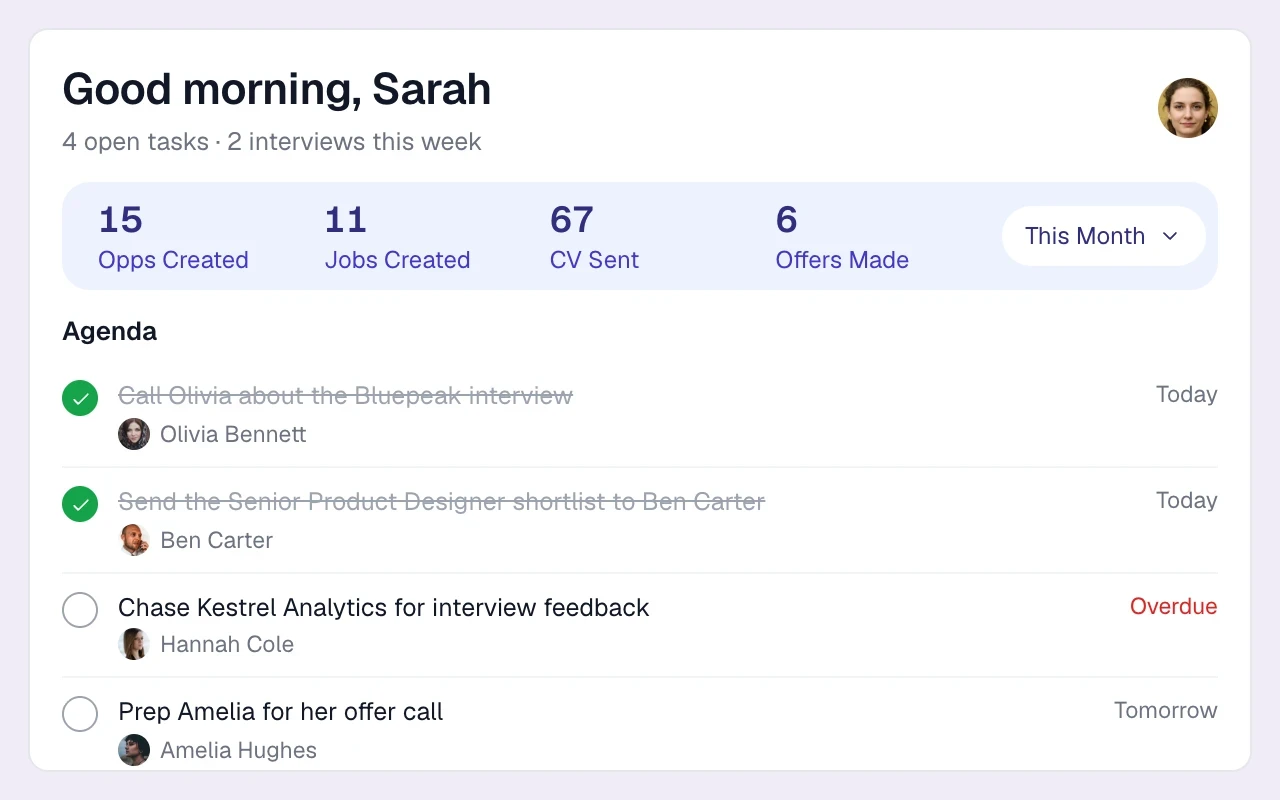Viewport: 1280px width, 800px height.
Task: Click the Agenda heading
Action: point(109,331)
